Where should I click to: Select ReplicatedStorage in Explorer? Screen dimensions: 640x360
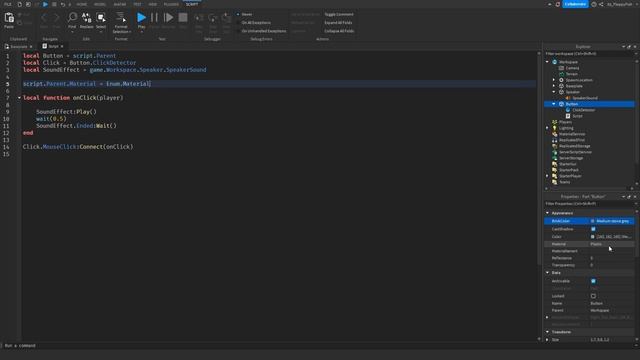(574, 146)
